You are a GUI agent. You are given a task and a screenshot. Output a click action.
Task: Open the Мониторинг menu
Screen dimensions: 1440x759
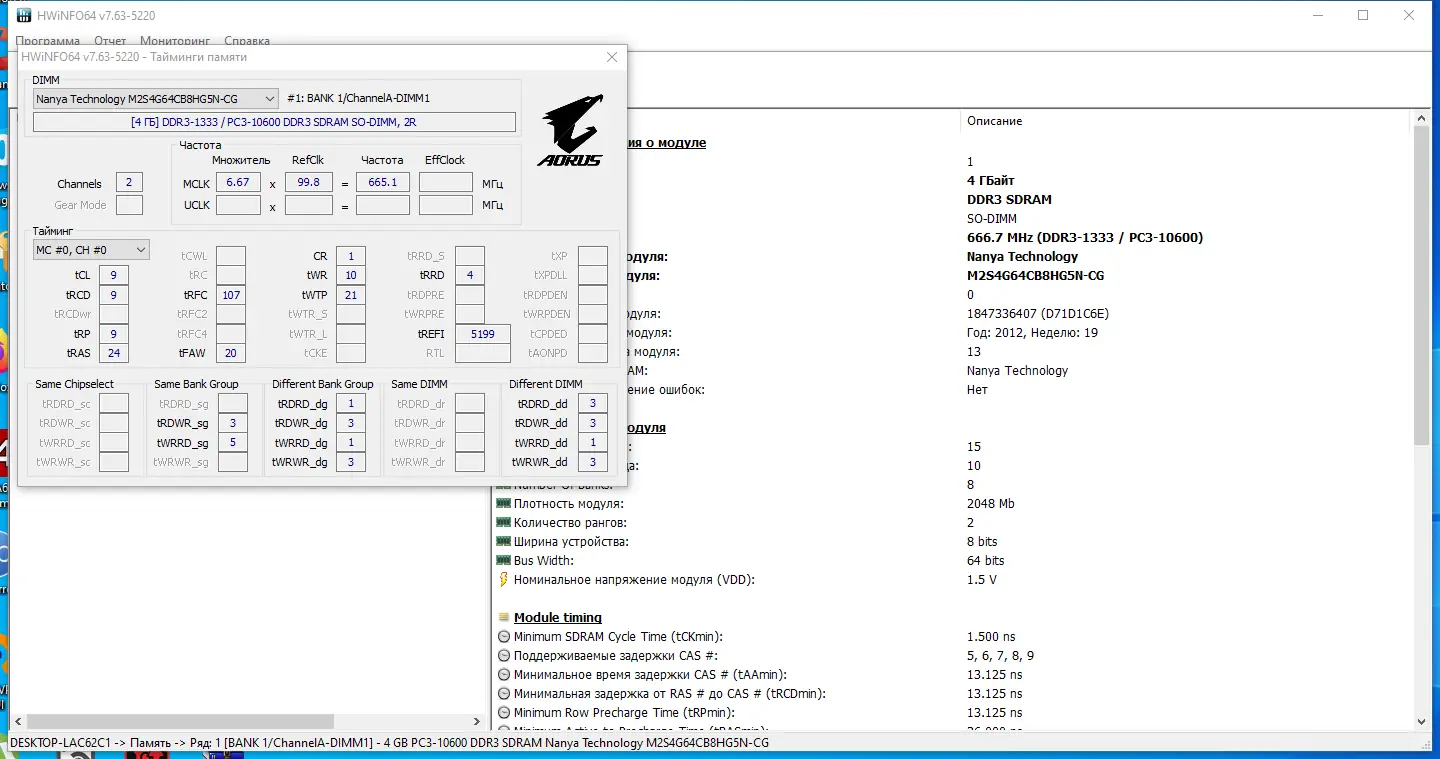[x=175, y=41]
